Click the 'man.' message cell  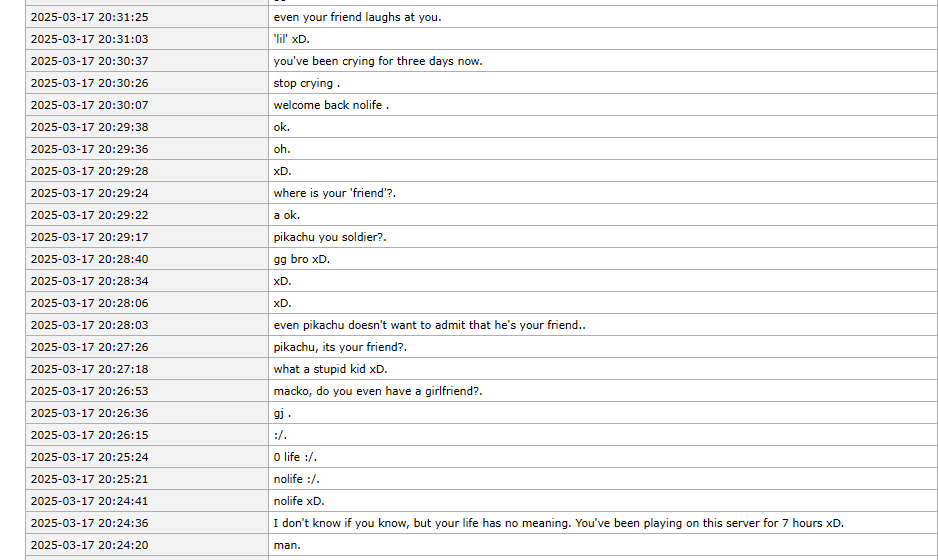(x=287, y=545)
